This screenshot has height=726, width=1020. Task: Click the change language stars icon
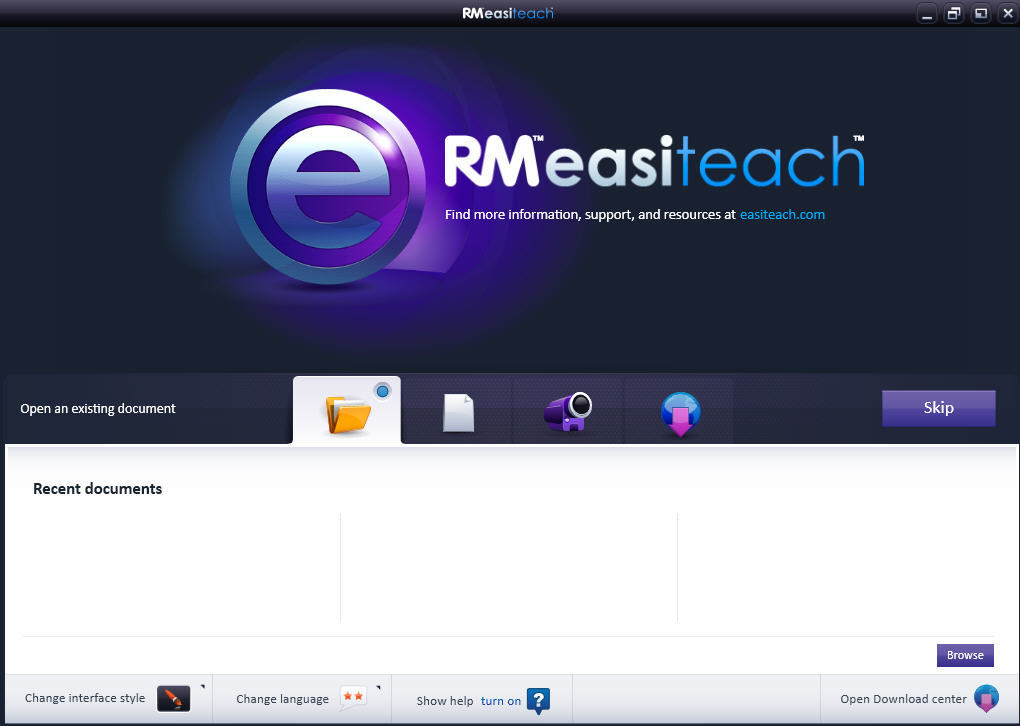pos(353,698)
